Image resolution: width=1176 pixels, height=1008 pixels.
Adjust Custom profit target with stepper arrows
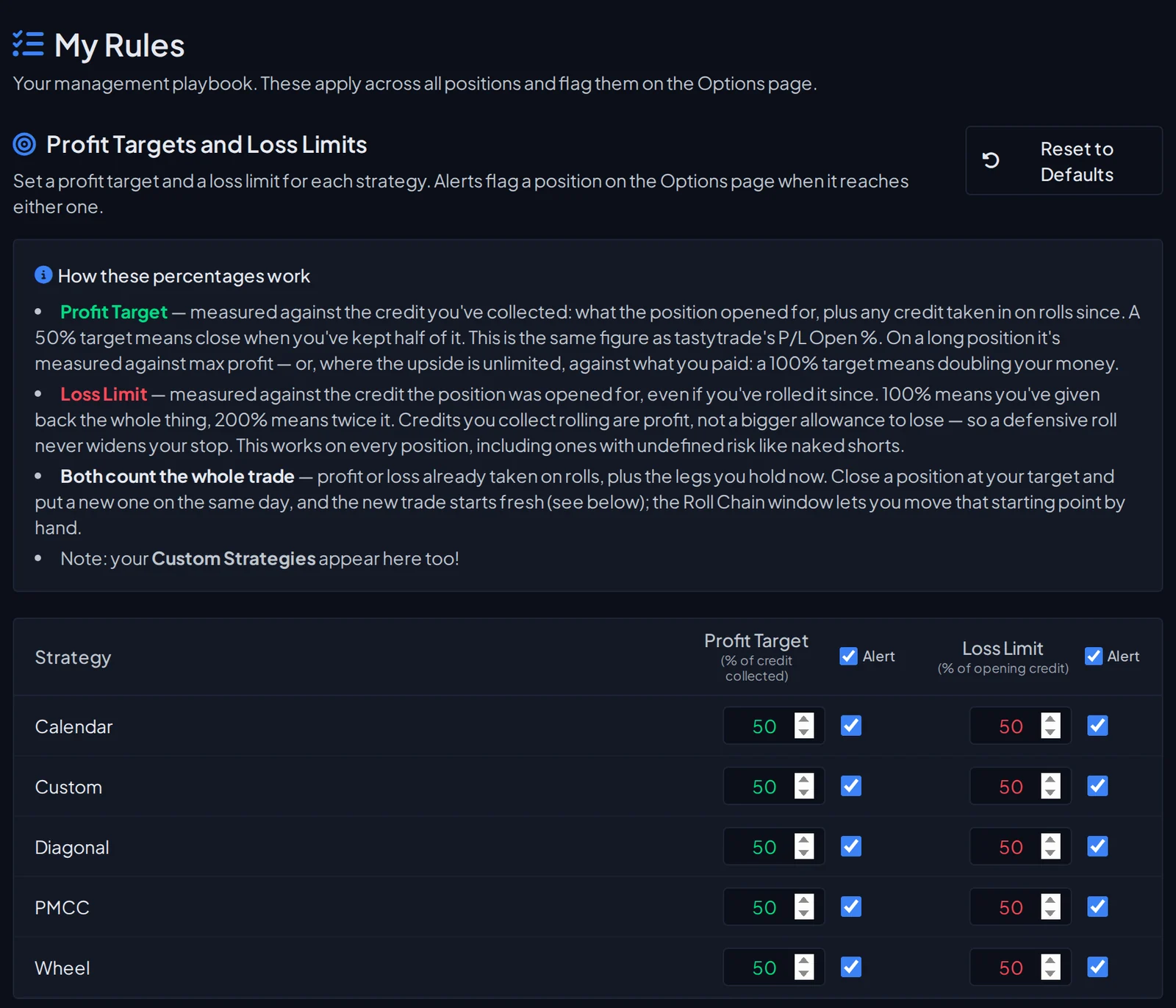pos(804,786)
